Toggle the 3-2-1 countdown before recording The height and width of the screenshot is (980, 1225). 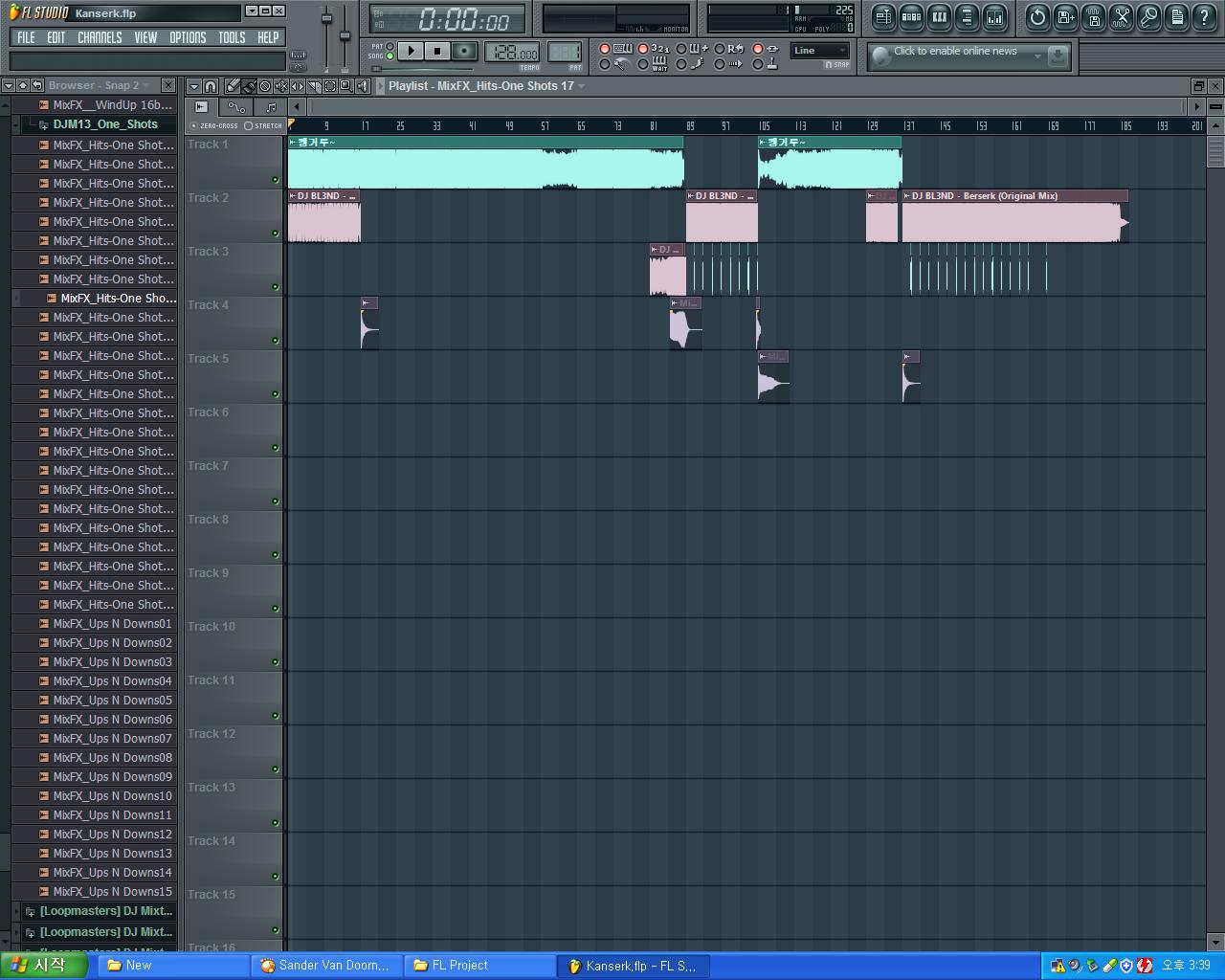[643, 49]
